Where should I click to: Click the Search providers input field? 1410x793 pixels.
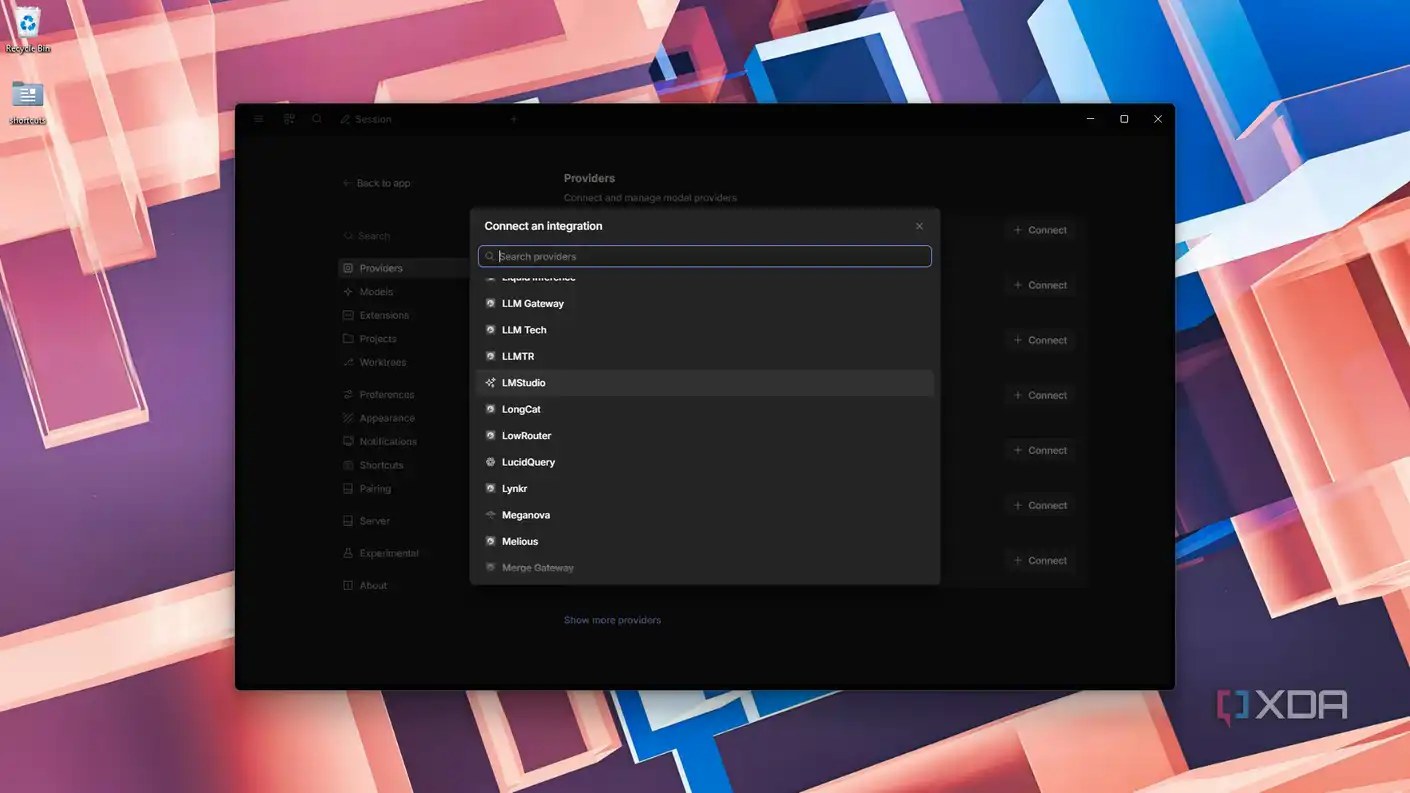[x=705, y=256]
